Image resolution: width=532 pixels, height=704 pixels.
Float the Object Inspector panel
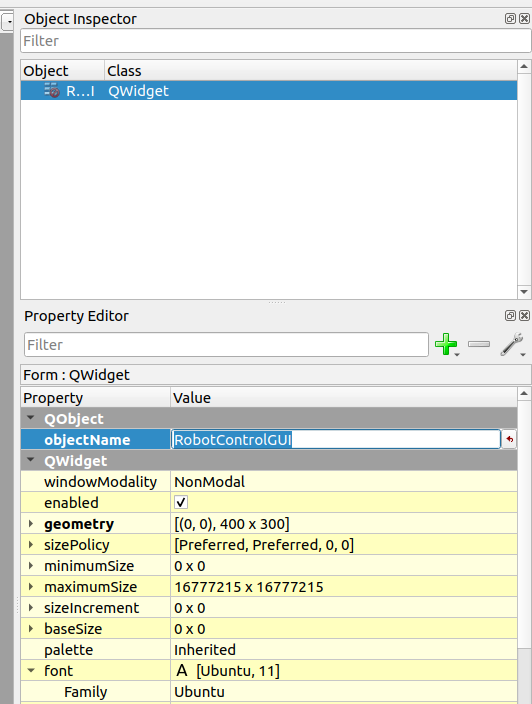[510, 18]
